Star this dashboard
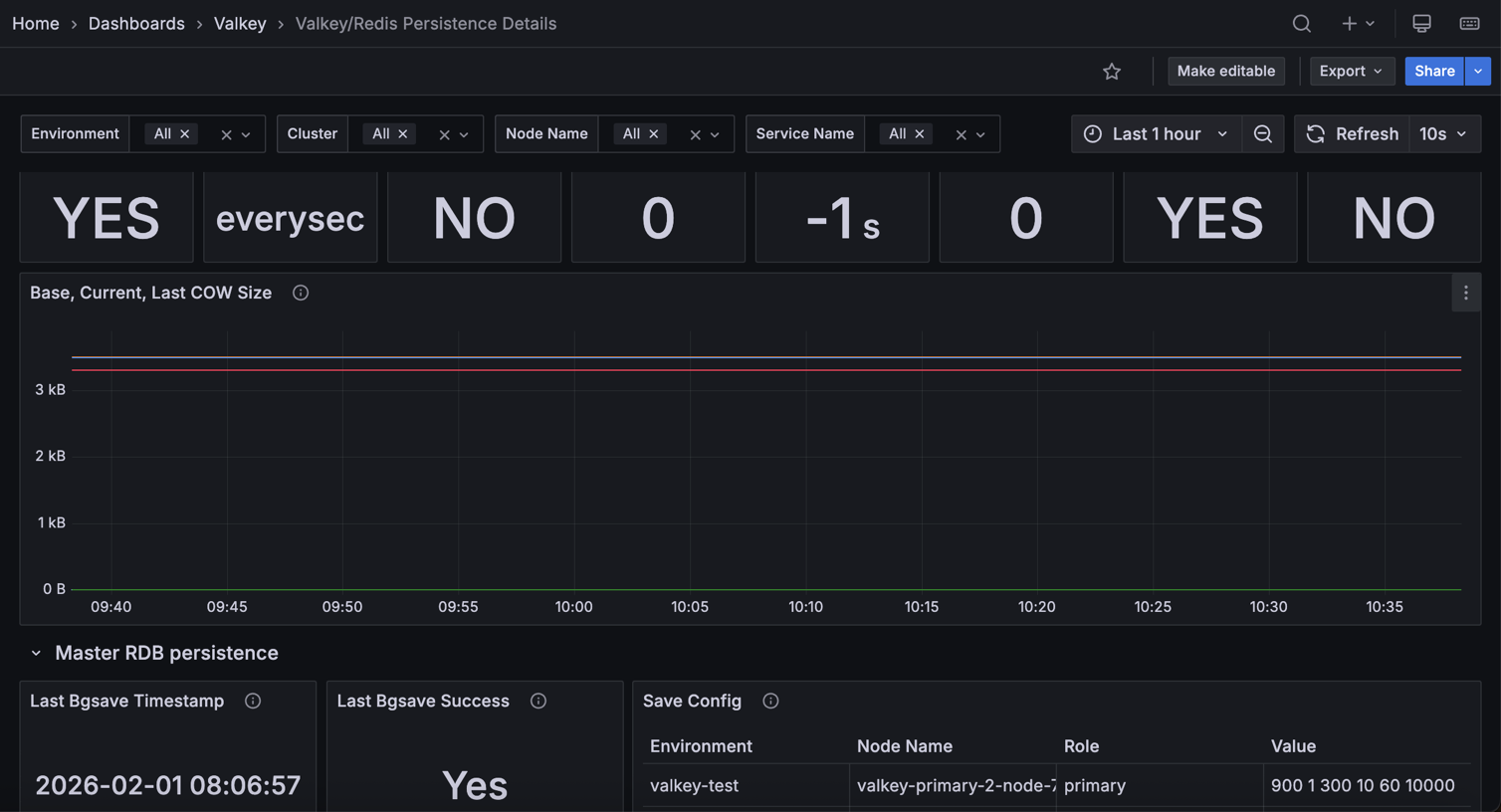Viewport: 1501px width, 812px height. click(x=1111, y=71)
